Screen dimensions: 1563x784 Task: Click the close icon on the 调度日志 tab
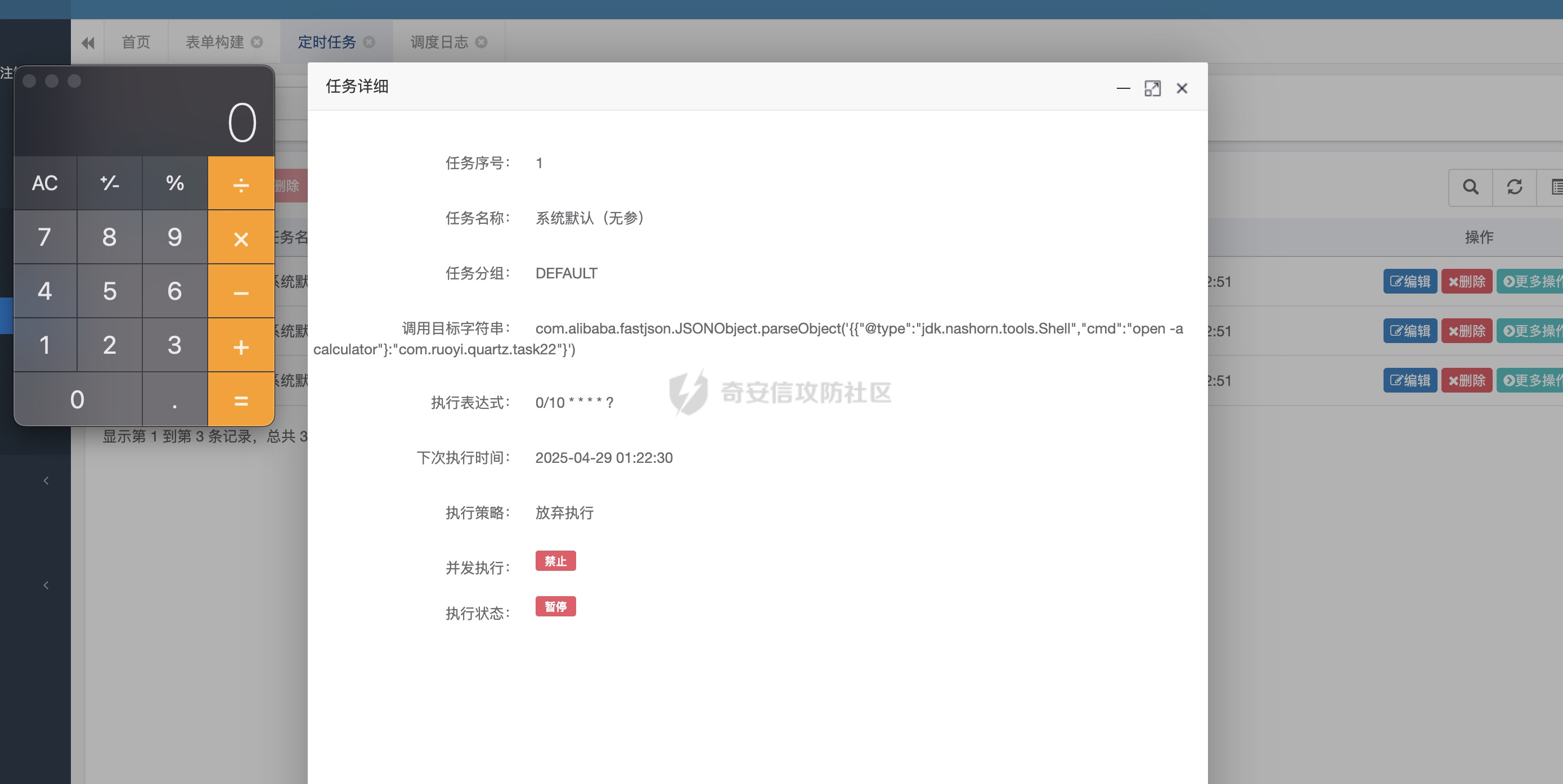pos(481,42)
